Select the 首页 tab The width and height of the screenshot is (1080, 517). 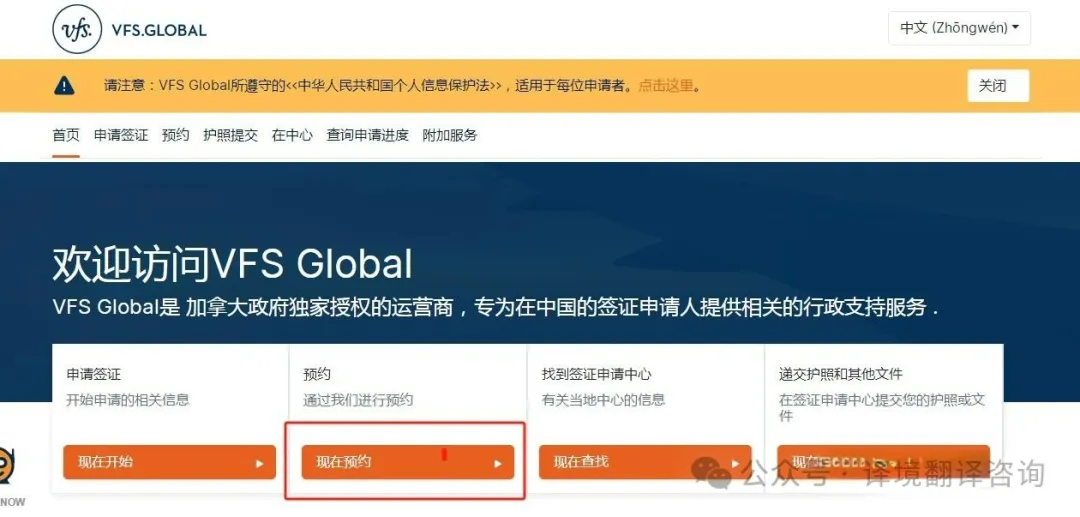(66, 135)
